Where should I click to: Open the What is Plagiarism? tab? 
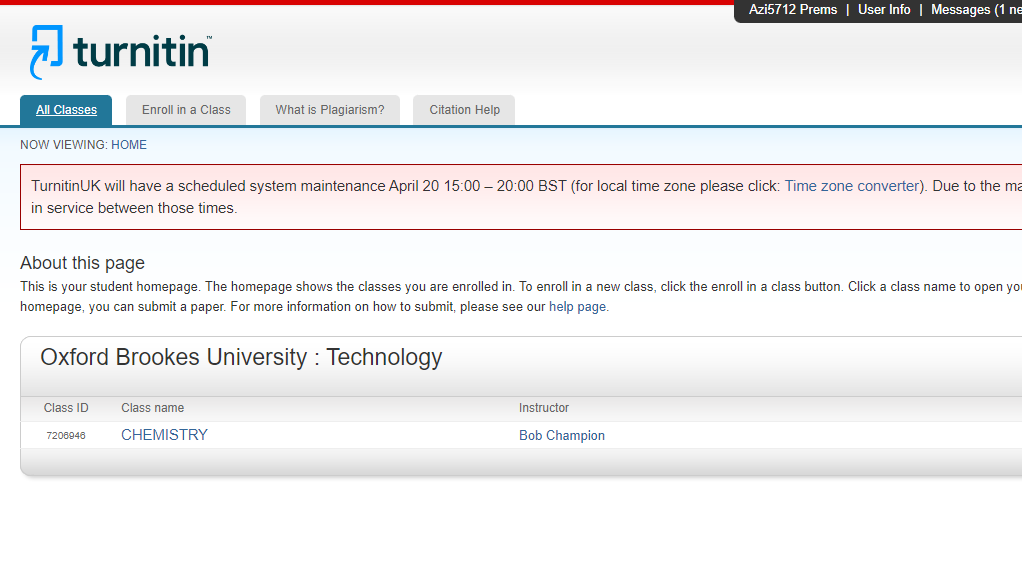[x=330, y=110]
